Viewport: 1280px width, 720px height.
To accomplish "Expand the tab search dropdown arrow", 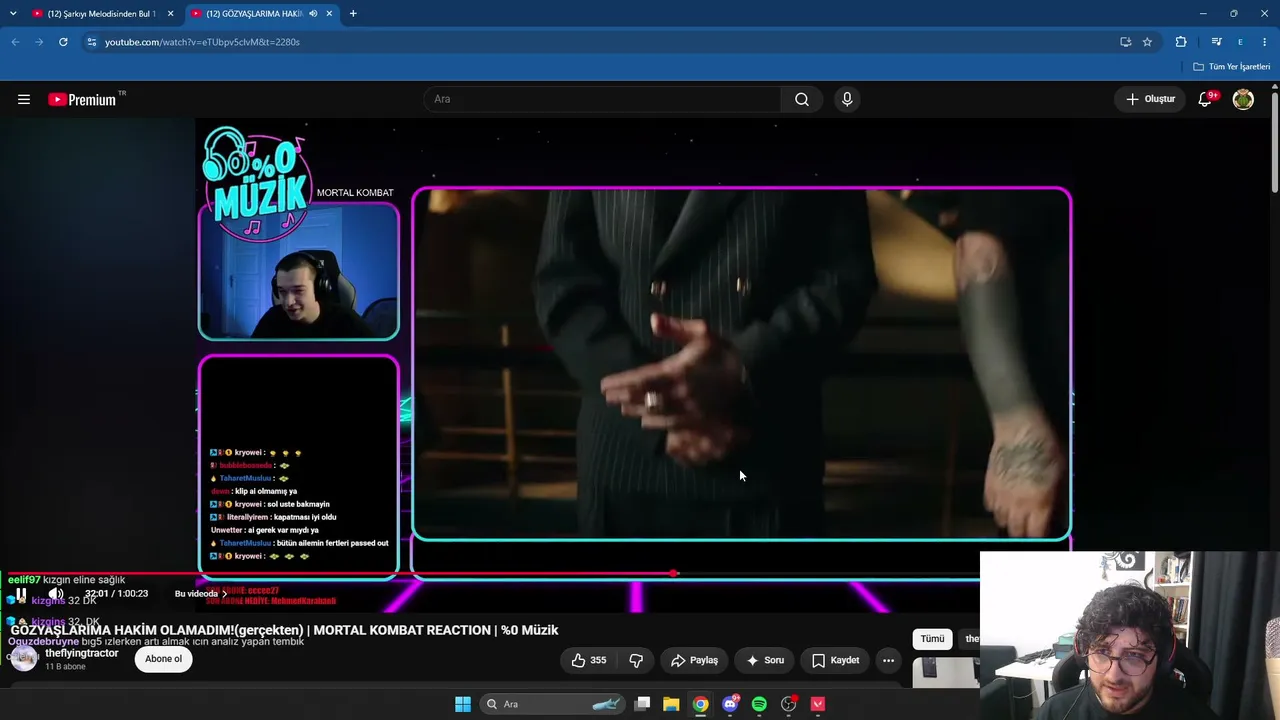I will [13, 14].
